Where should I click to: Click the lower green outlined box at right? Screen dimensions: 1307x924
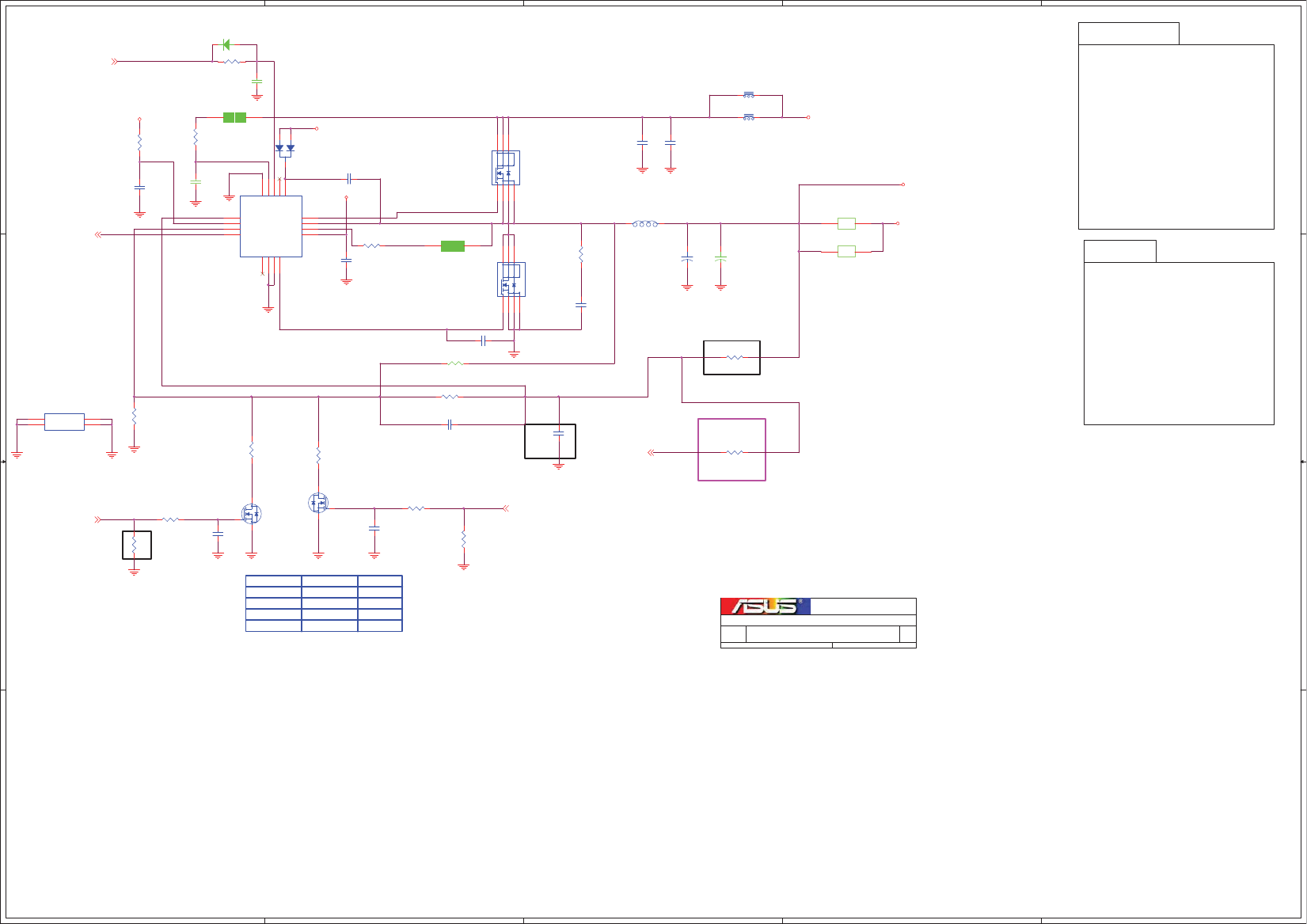click(x=846, y=251)
